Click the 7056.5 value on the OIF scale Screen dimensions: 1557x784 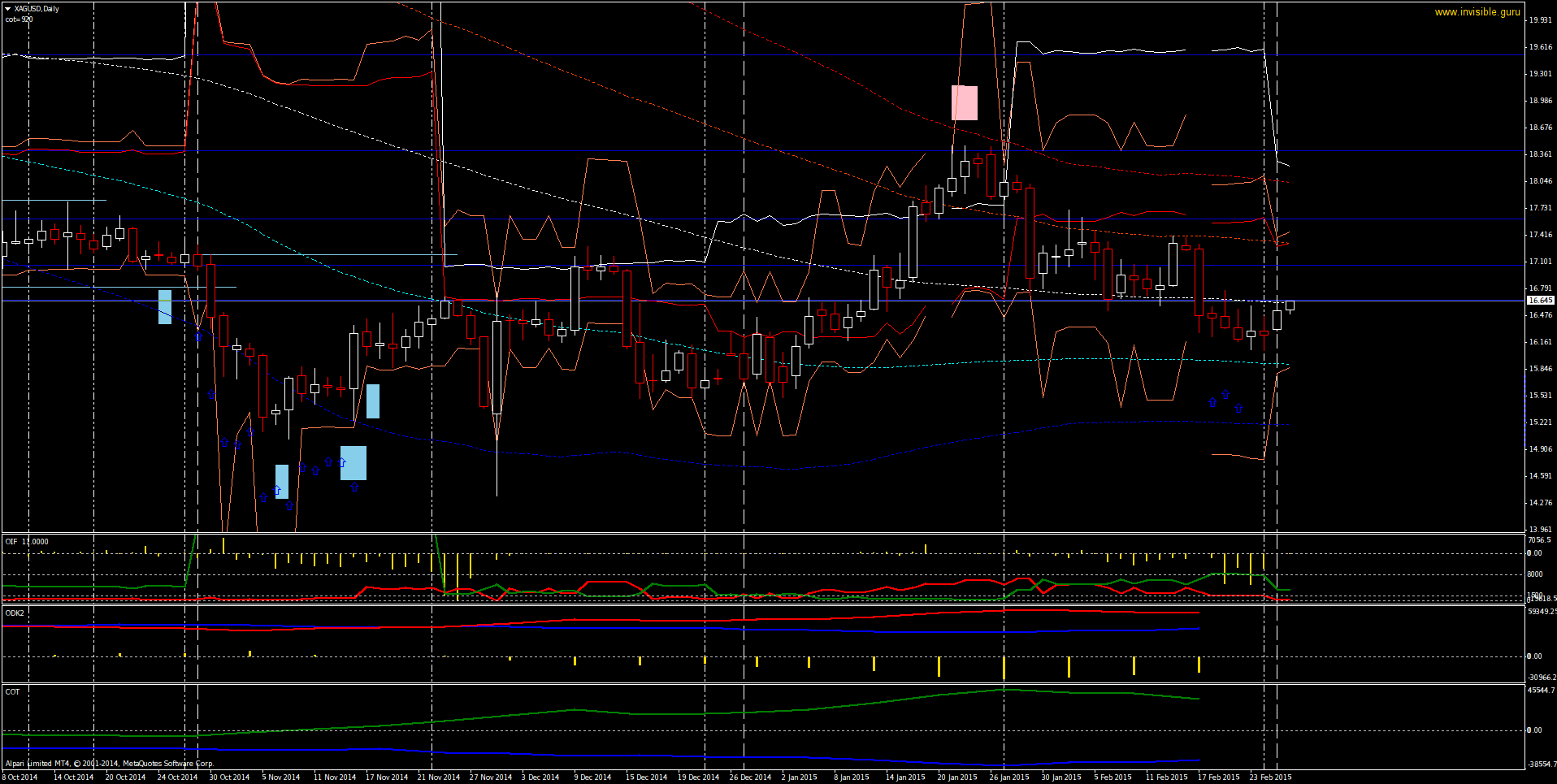[1539, 540]
